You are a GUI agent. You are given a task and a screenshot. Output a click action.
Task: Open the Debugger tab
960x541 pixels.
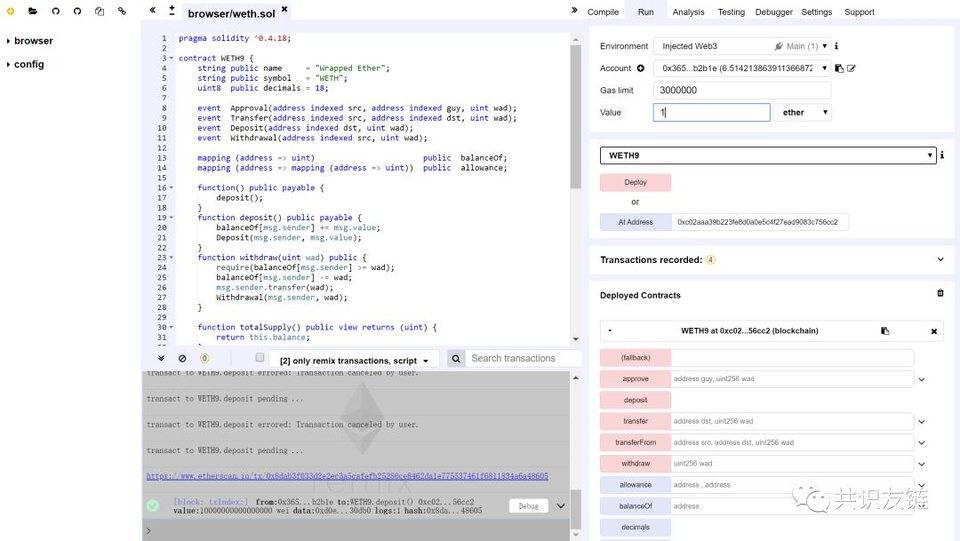[773, 12]
